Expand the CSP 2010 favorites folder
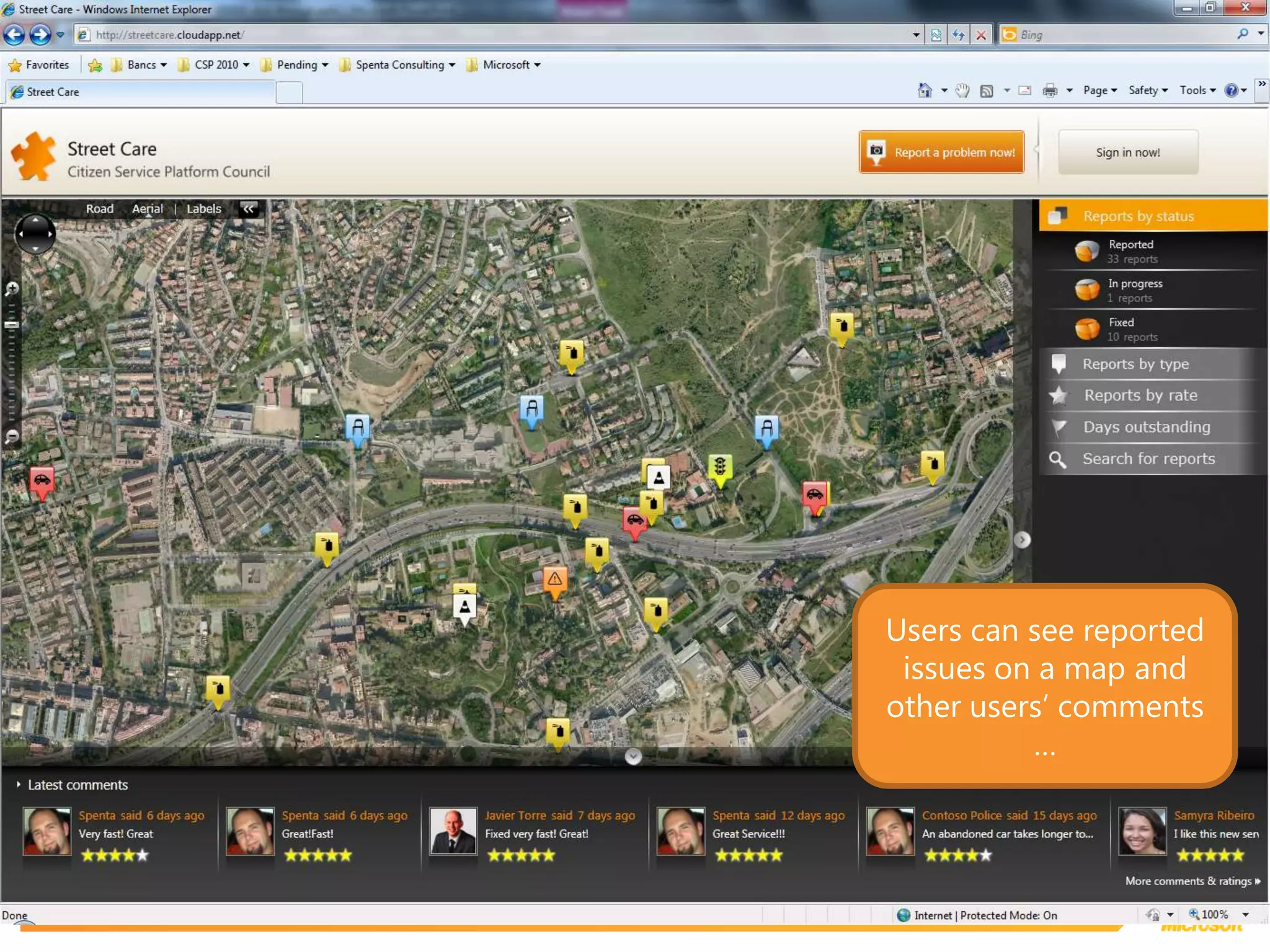 coord(213,65)
